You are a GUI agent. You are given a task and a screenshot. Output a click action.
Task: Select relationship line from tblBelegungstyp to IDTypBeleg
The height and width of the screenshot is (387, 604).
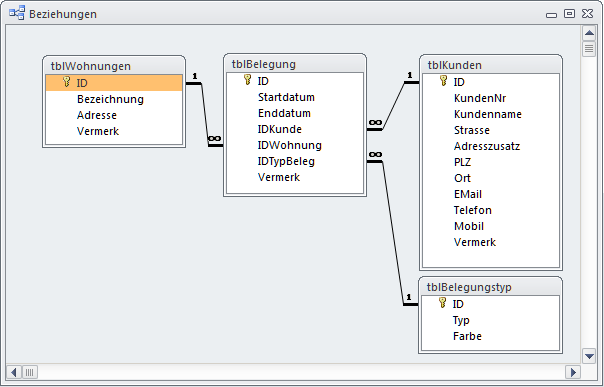pyautogui.click(x=393, y=233)
